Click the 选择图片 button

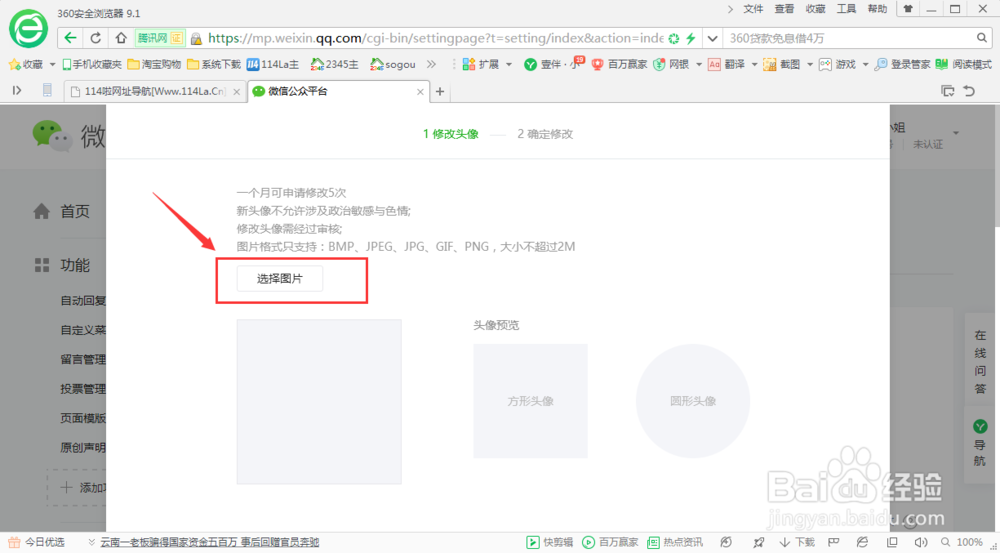[x=279, y=279]
